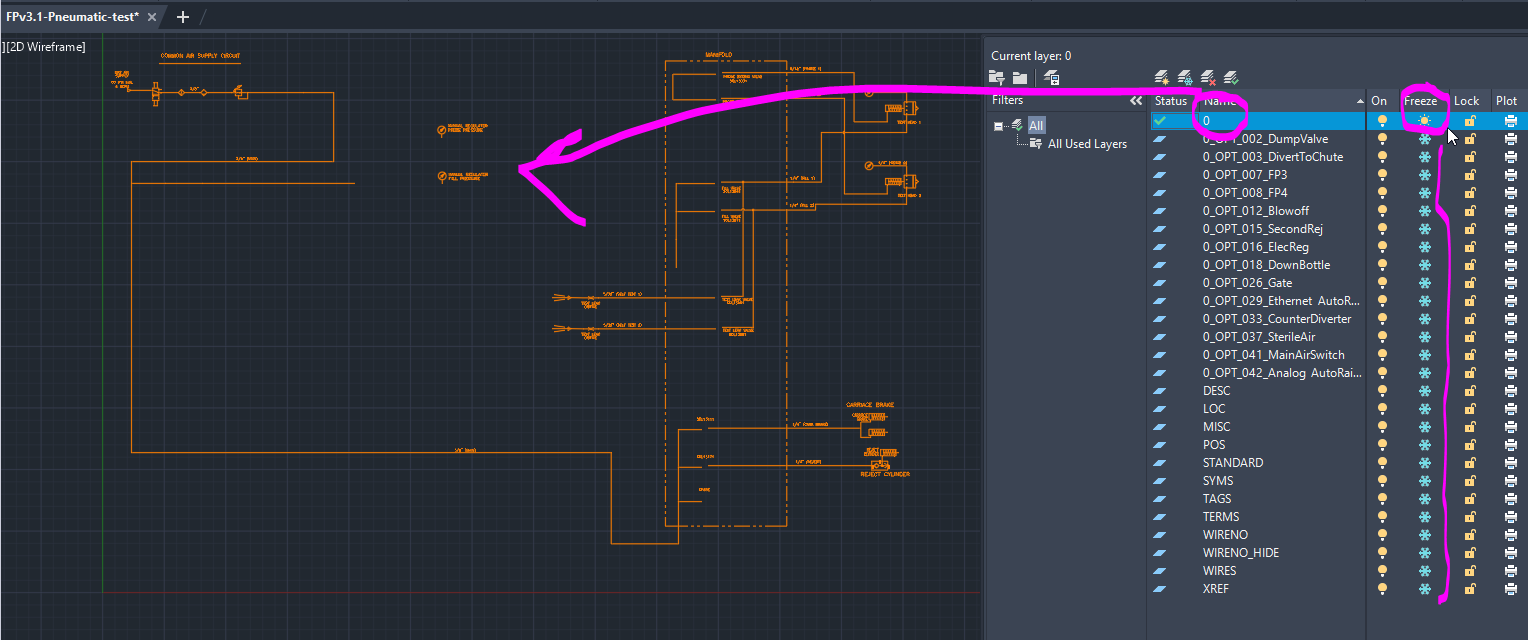
Task: Toggle plotting for the XREF layer
Action: tap(1511, 588)
